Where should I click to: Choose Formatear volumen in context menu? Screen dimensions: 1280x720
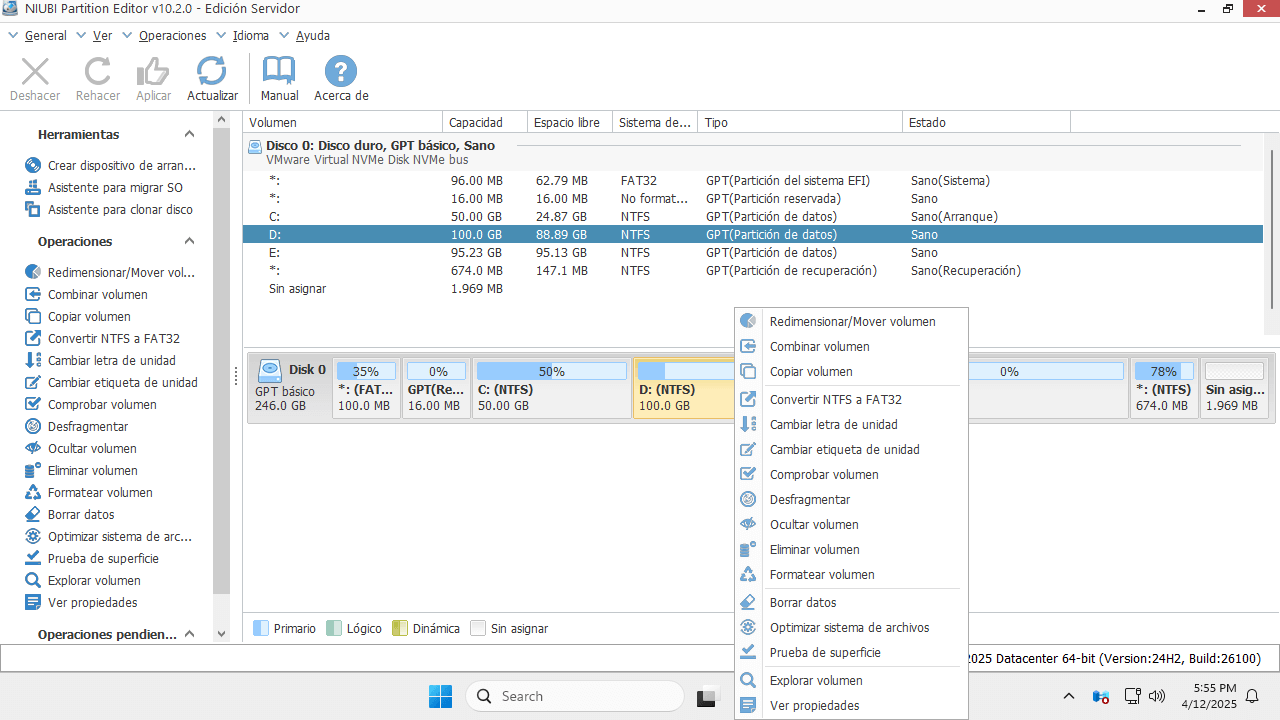click(x=821, y=575)
